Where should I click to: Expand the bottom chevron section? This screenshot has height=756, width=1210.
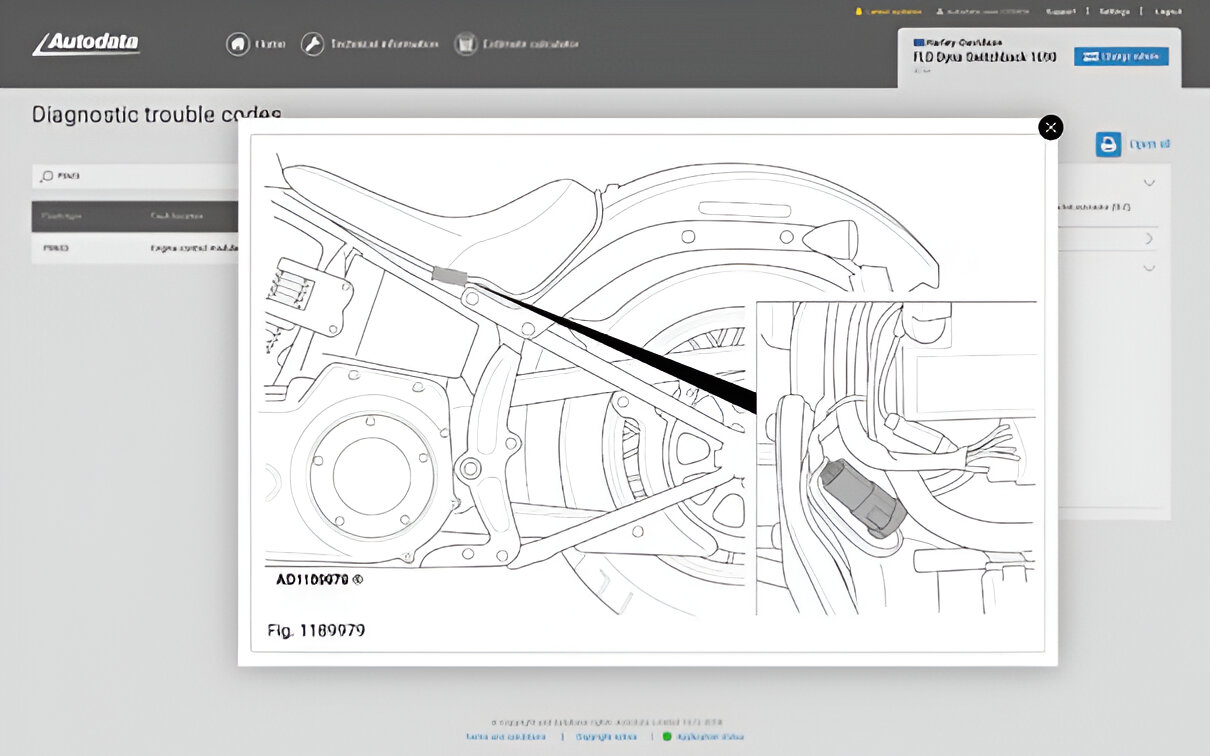tap(1149, 267)
